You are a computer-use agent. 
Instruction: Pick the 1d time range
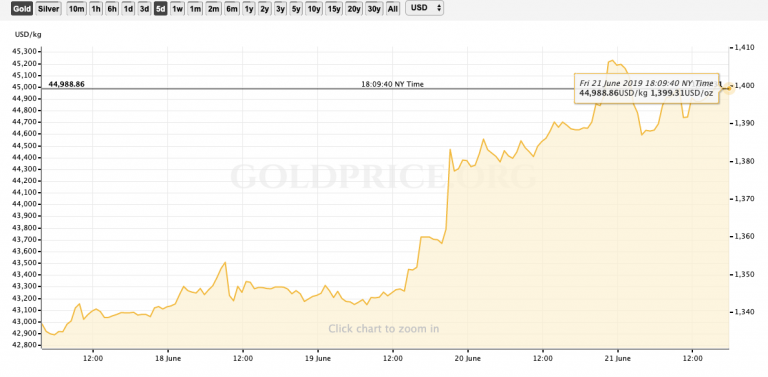coord(128,9)
